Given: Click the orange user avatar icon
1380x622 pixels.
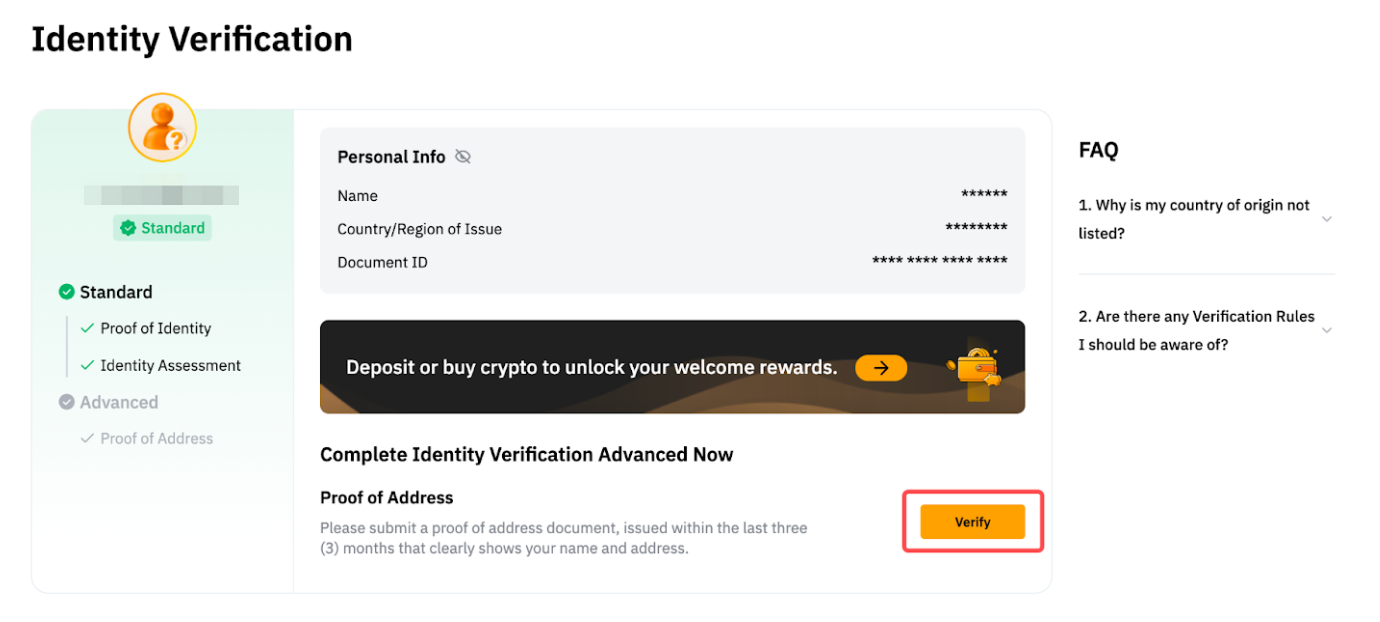Looking at the screenshot, I should point(162,128).
